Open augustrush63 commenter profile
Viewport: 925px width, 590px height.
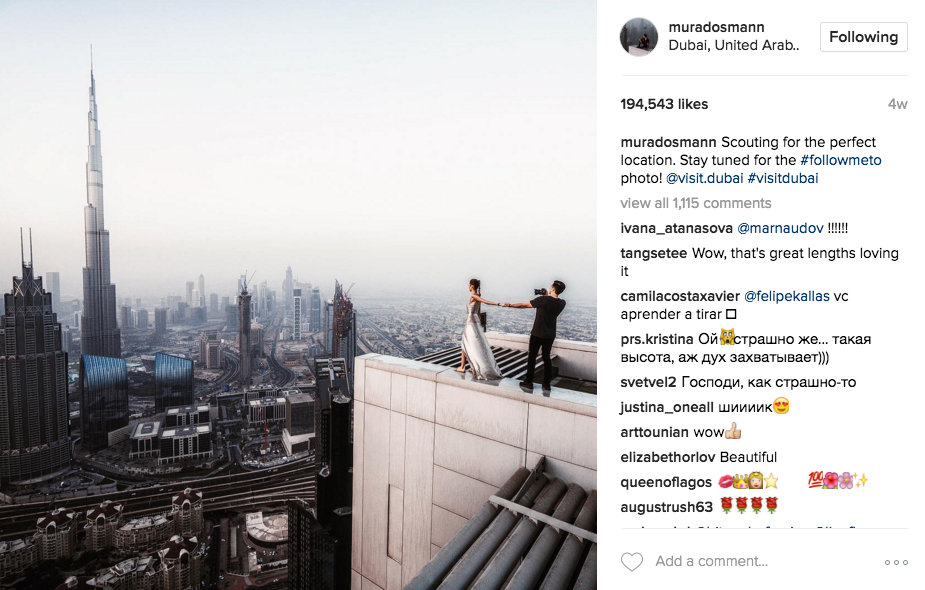point(667,507)
